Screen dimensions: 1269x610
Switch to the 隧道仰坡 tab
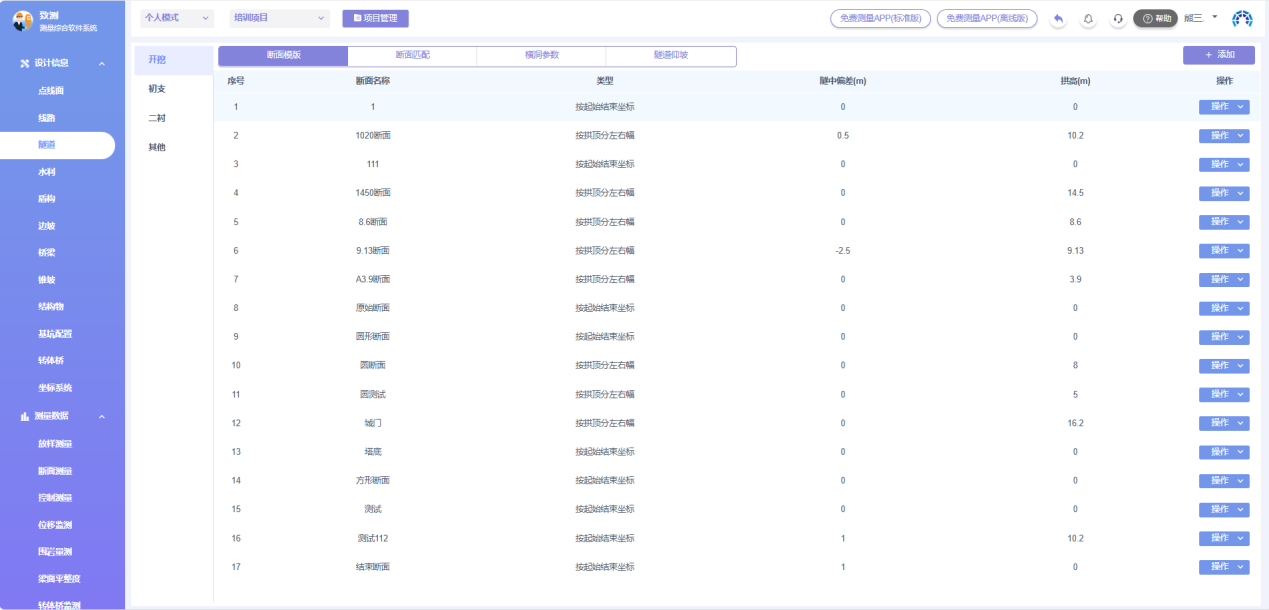pyautogui.click(x=670, y=56)
